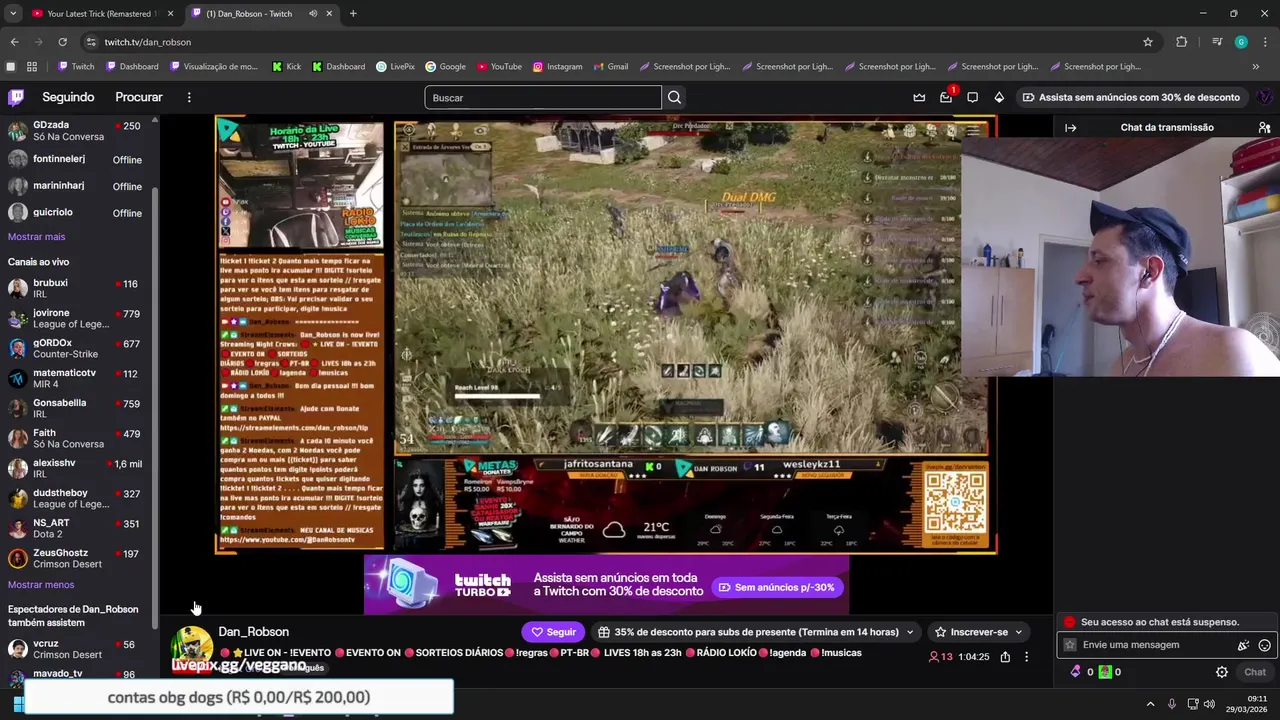Open the notifications inbox icon
Screen dimensions: 1280x720
pyautogui.click(x=946, y=97)
